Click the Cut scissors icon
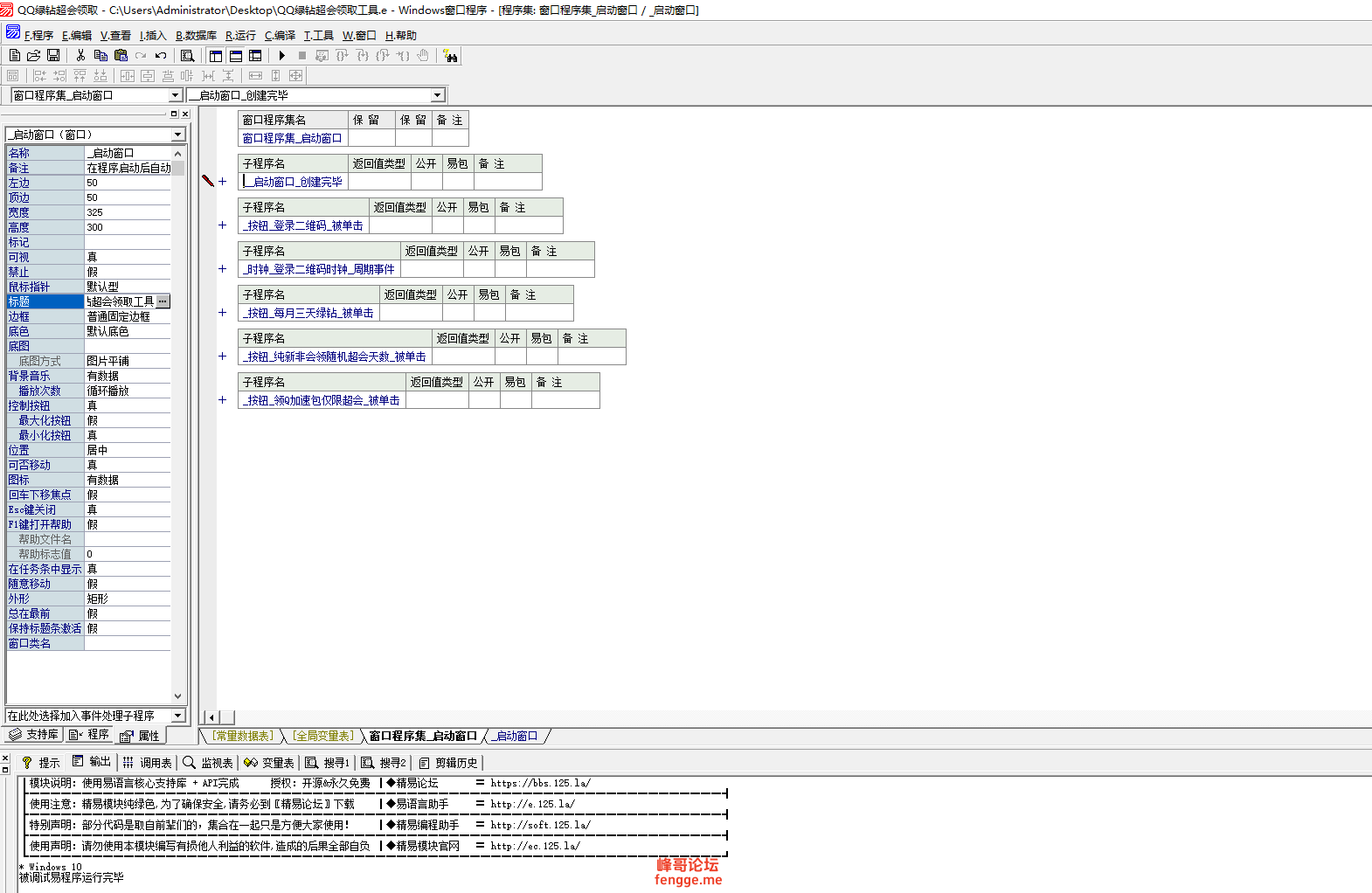1372x893 pixels. pos(80,55)
